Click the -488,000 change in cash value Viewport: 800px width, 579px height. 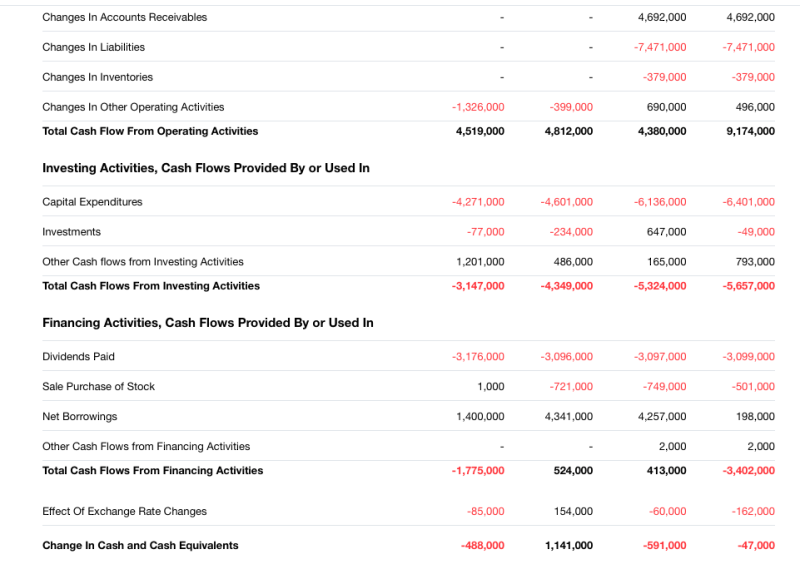482,546
